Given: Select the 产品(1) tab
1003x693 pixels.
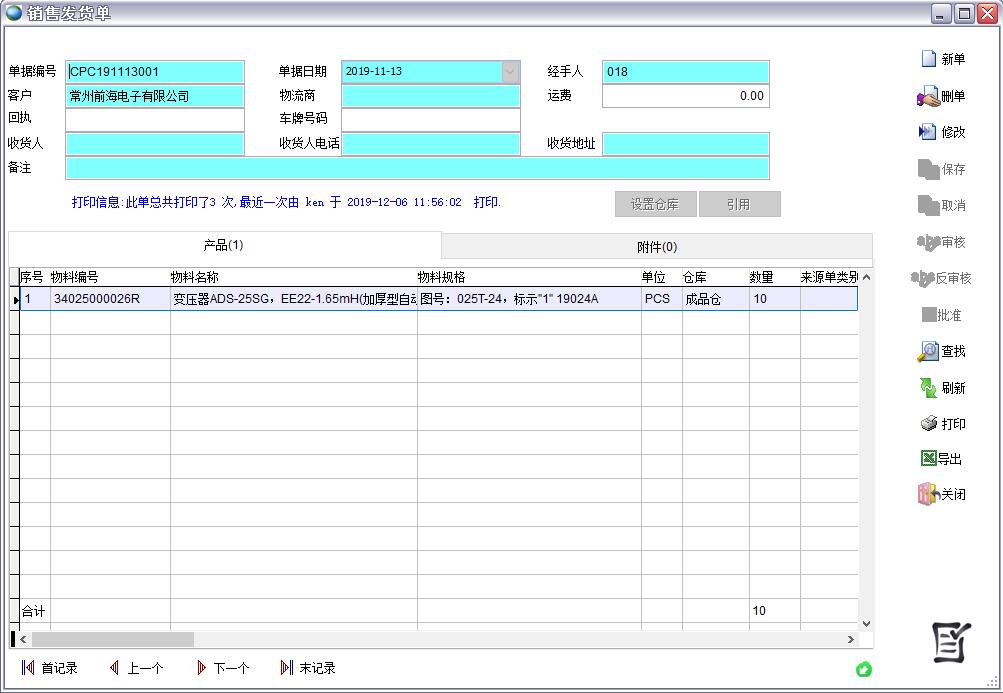Looking at the screenshot, I should (x=224, y=245).
